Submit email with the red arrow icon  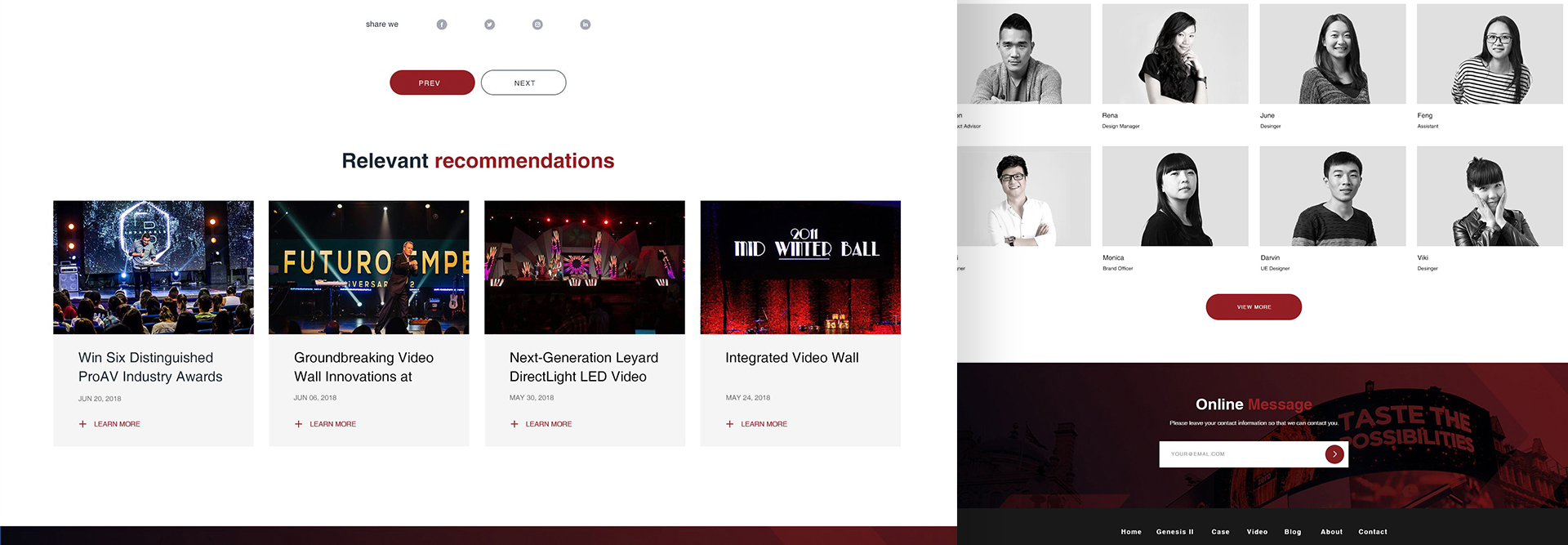(1334, 454)
